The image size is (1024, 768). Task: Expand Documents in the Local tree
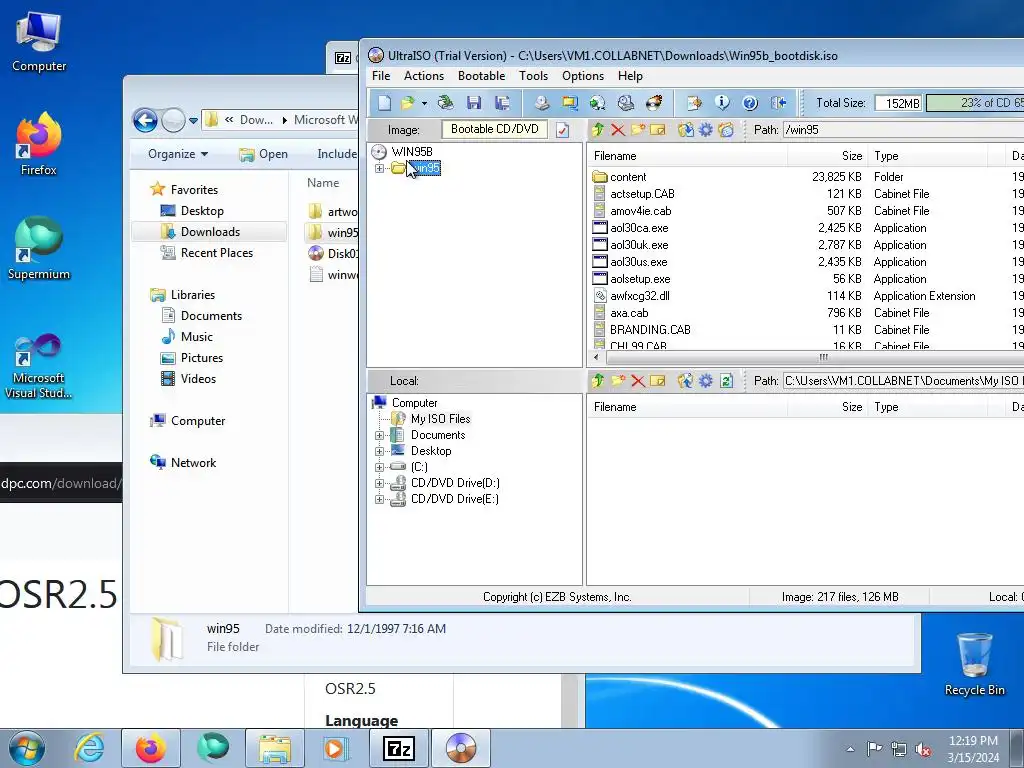379,435
